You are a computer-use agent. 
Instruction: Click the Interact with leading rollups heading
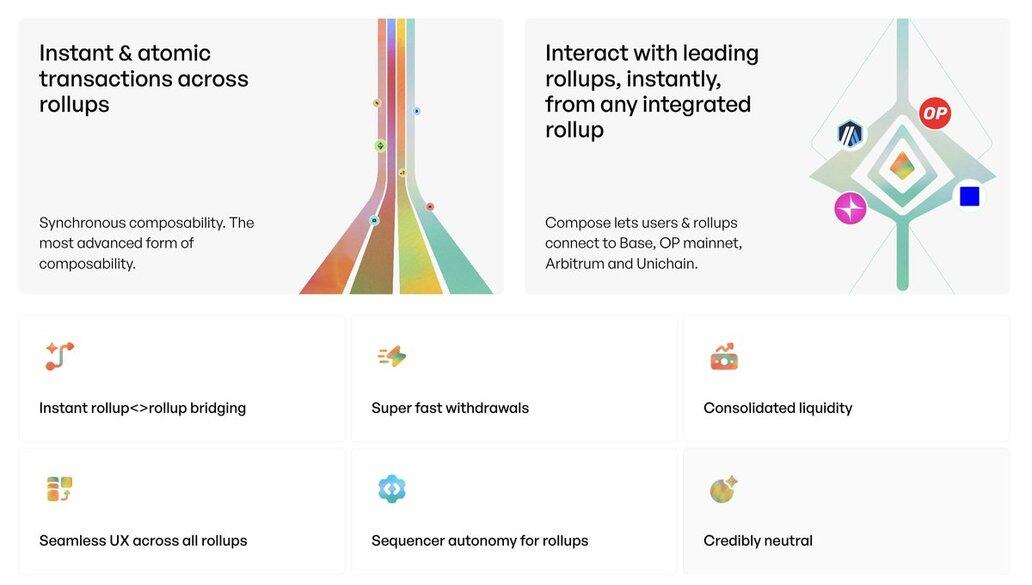652,91
